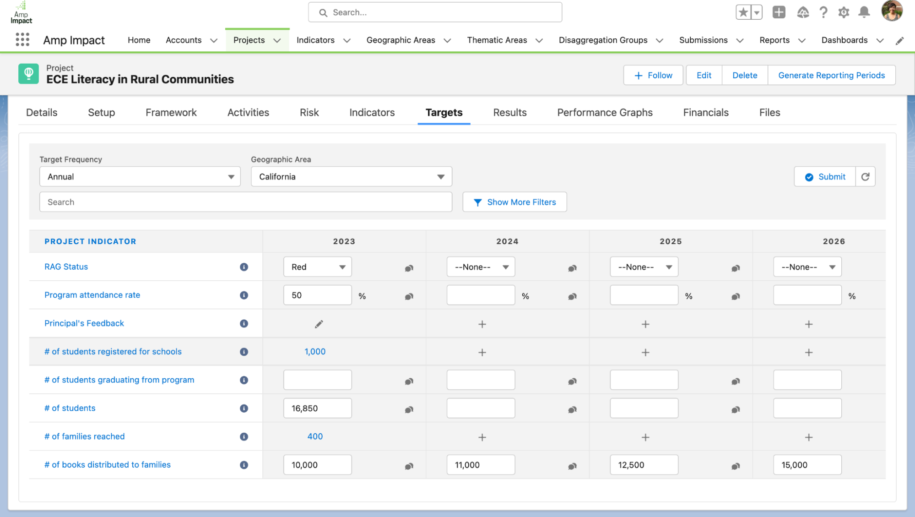Click the info icon for RAG Status
This screenshot has height=517, width=915.
point(244,267)
